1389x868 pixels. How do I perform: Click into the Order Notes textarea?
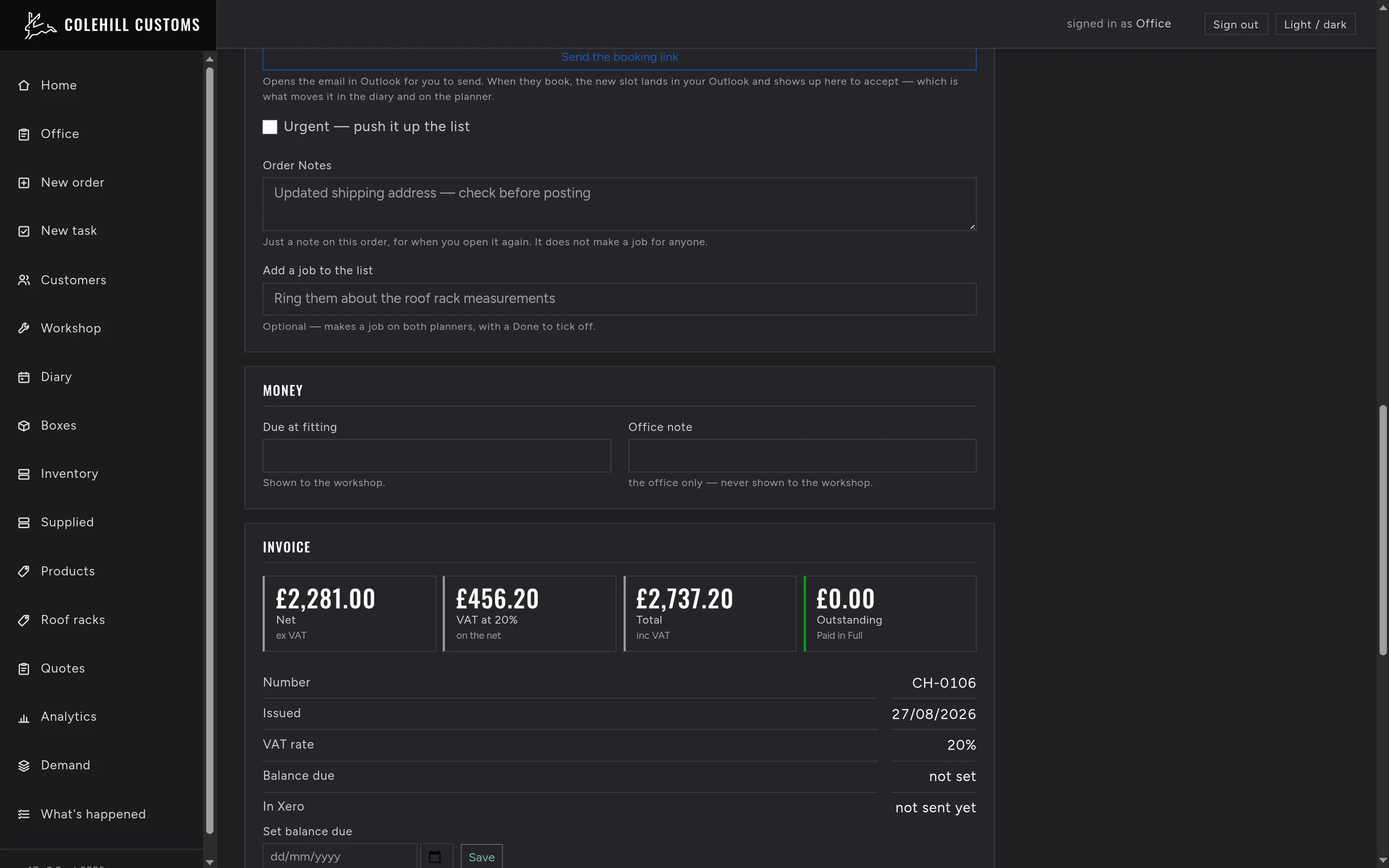(619, 204)
